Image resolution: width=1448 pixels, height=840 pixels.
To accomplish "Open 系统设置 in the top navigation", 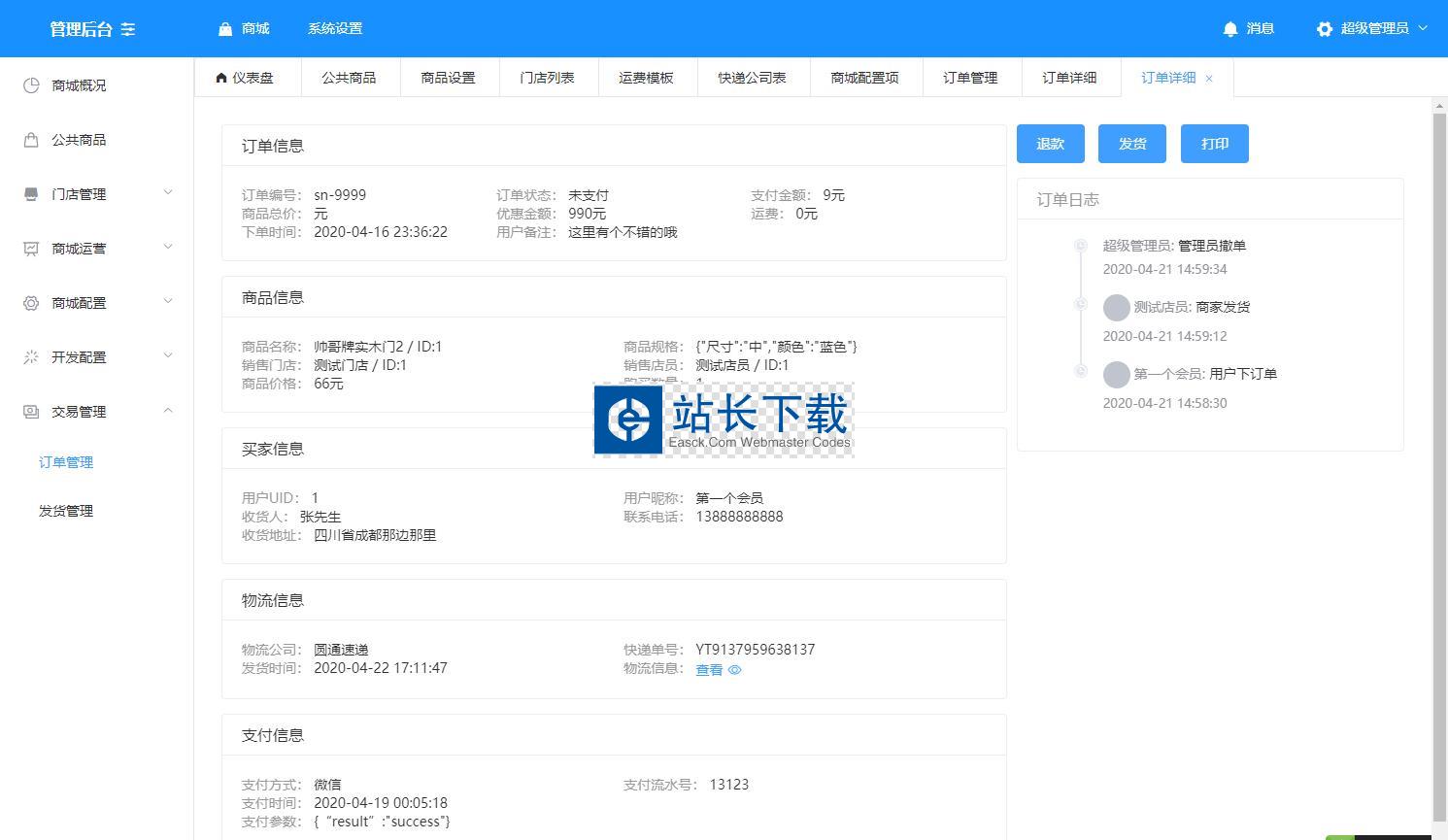I will click(x=335, y=29).
